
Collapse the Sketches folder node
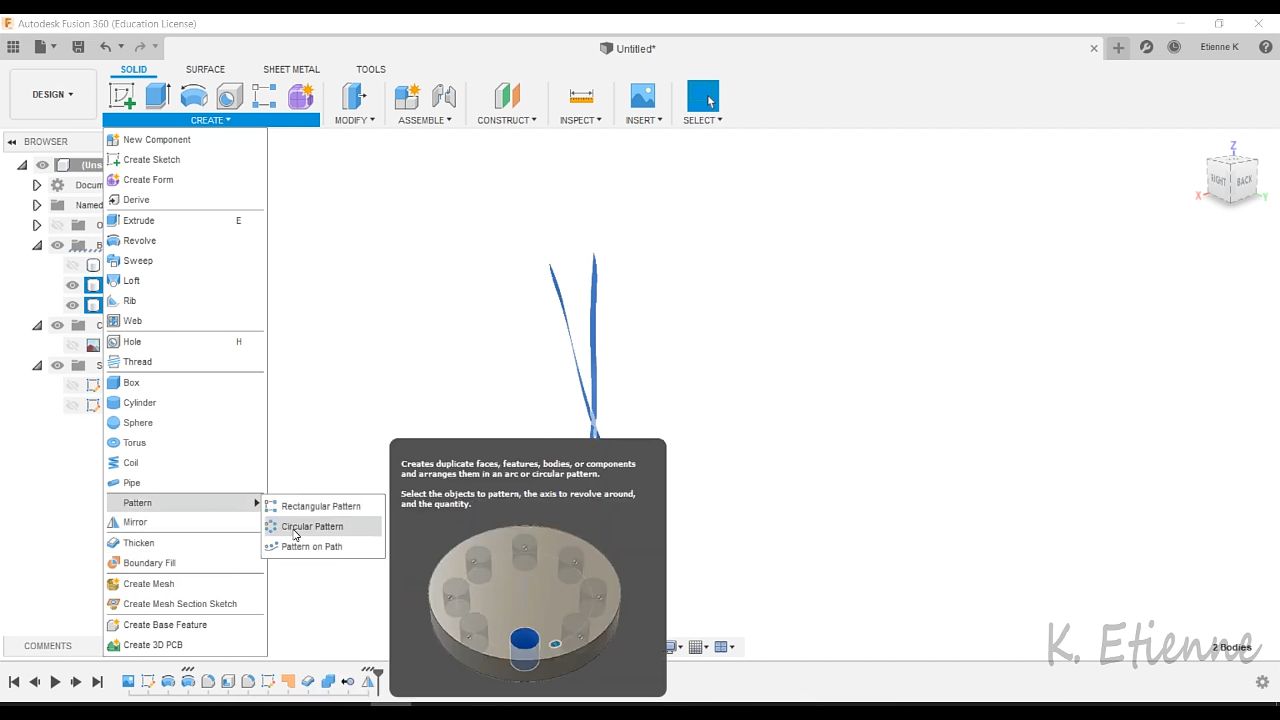[37, 365]
